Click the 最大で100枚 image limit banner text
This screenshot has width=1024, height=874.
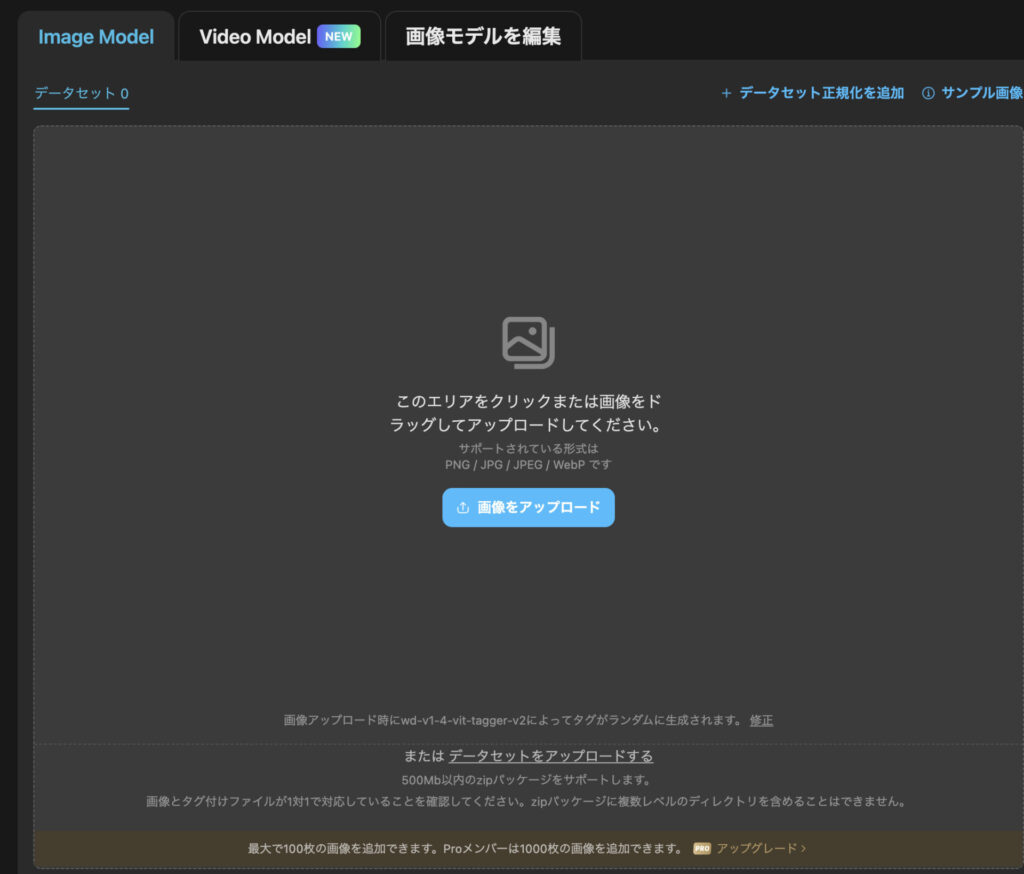[x=465, y=848]
